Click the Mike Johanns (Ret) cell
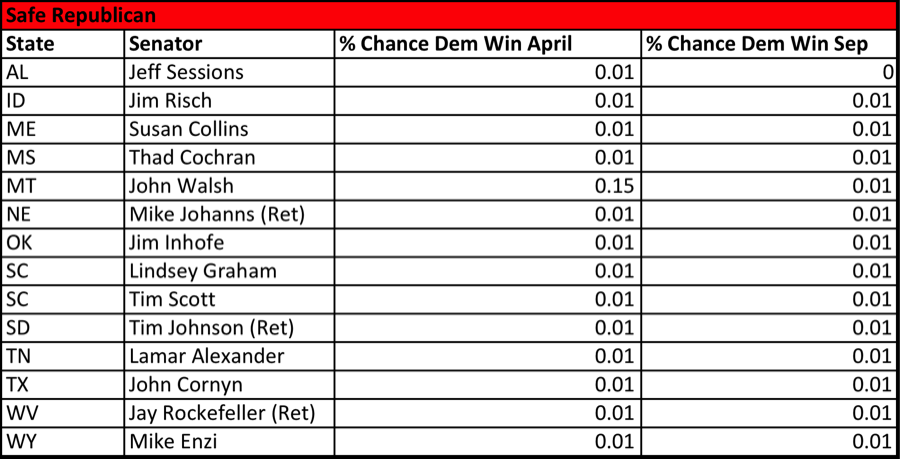This screenshot has height=460, width=900. coord(230,214)
